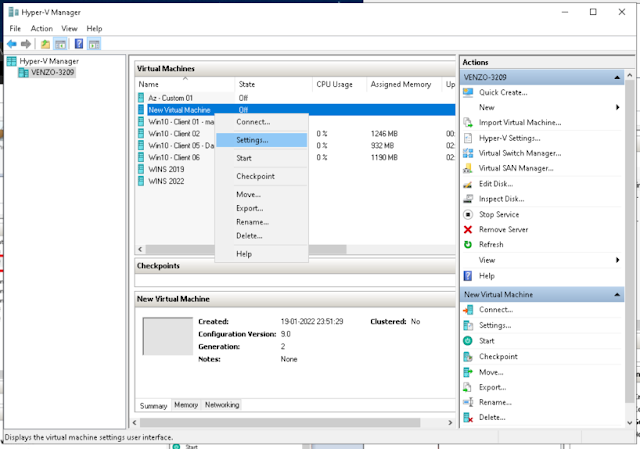Open the View menu in menu bar

pos(69,29)
